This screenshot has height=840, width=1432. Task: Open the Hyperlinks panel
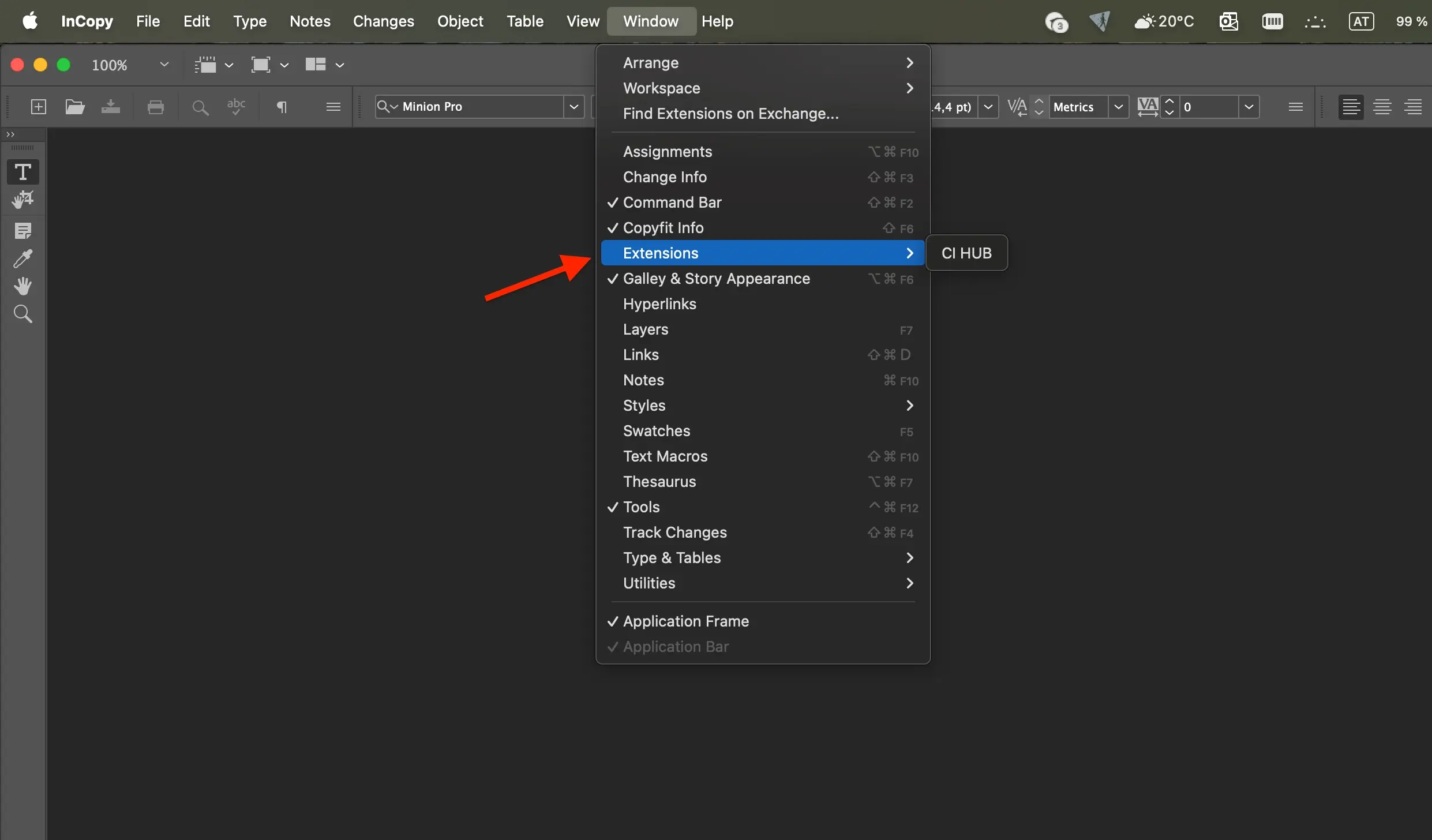[763, 304]
